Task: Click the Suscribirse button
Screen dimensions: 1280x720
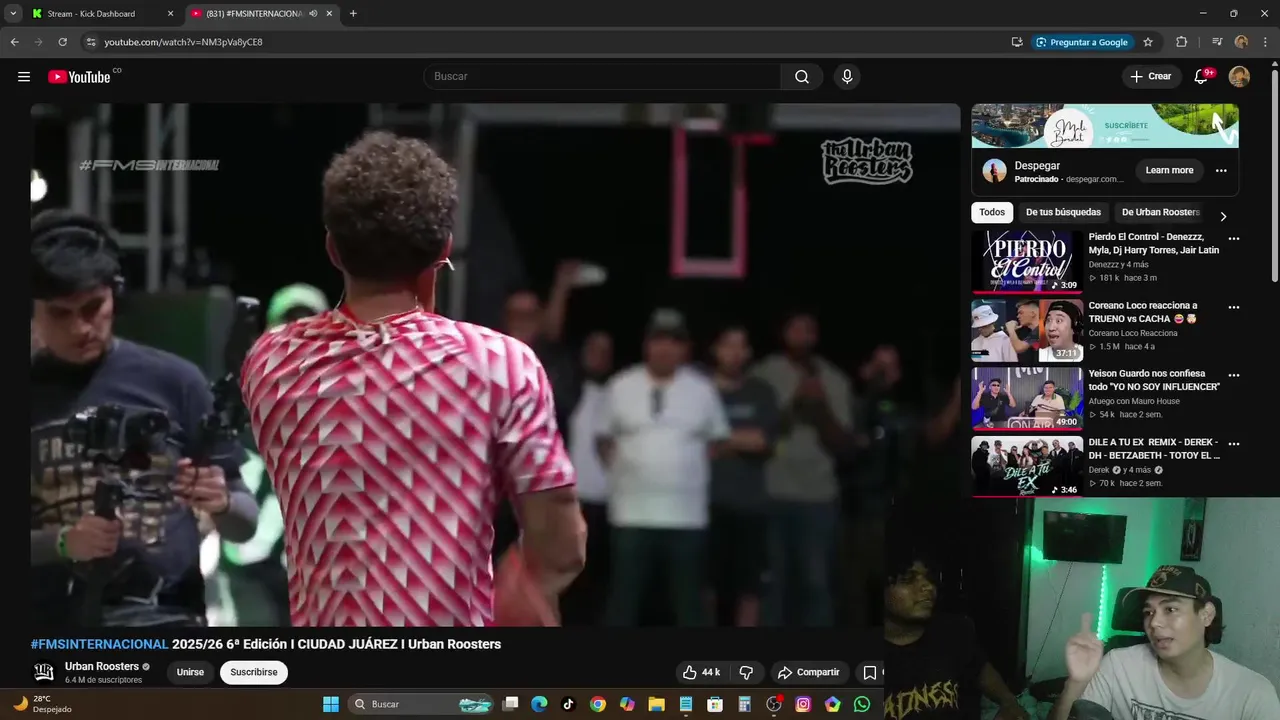Action: 254,672
